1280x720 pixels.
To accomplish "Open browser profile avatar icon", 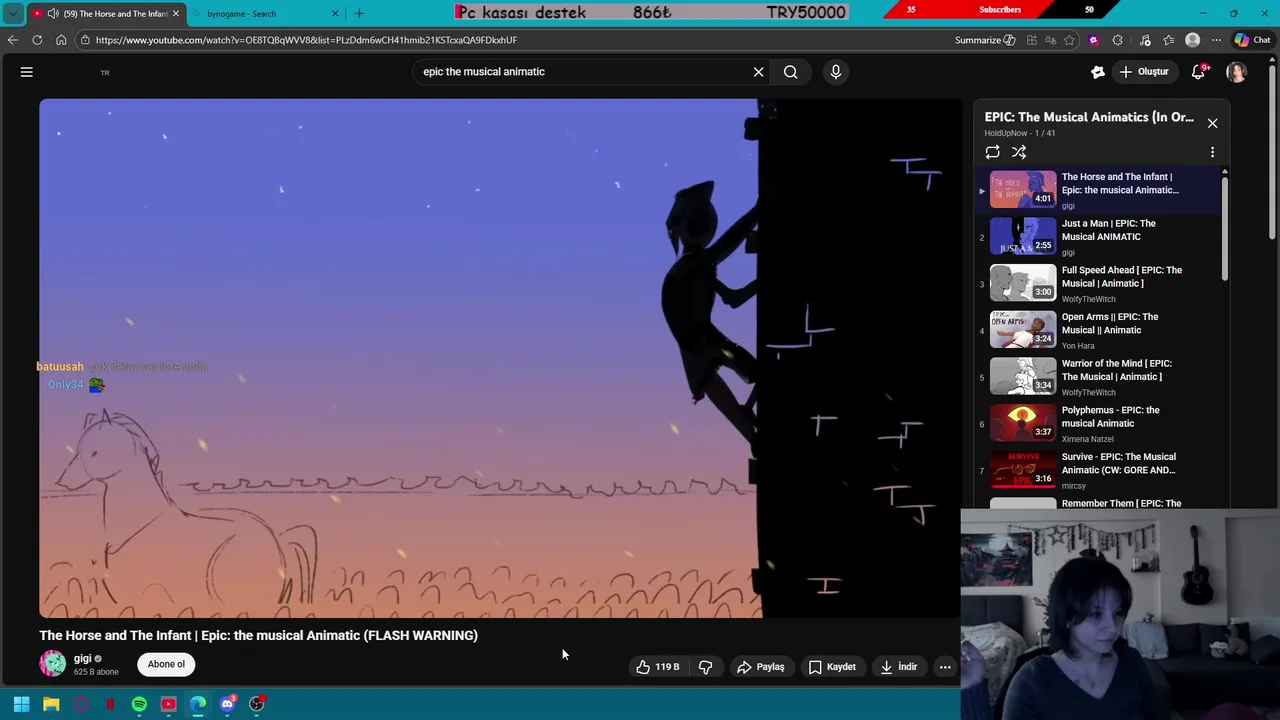I will [x=1192, y=40].
